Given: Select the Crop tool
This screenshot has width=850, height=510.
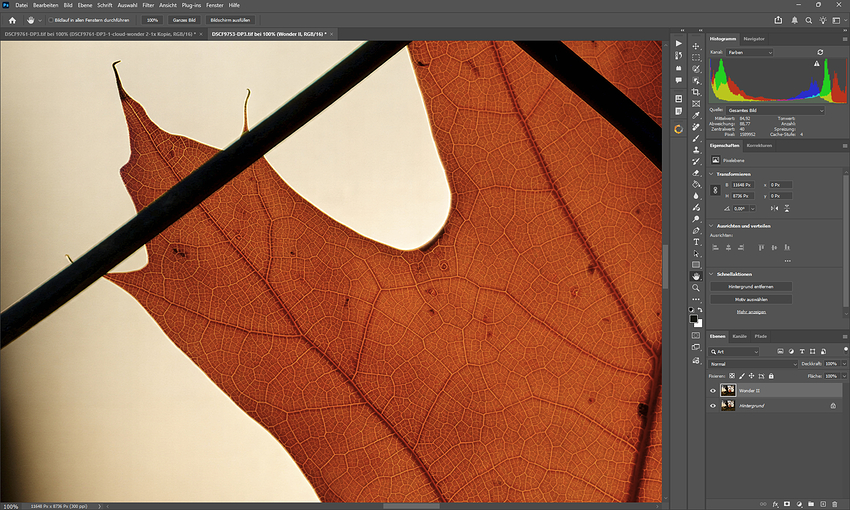Looking at the screenshot, I should pyautogui.click(x=696, y=93).
